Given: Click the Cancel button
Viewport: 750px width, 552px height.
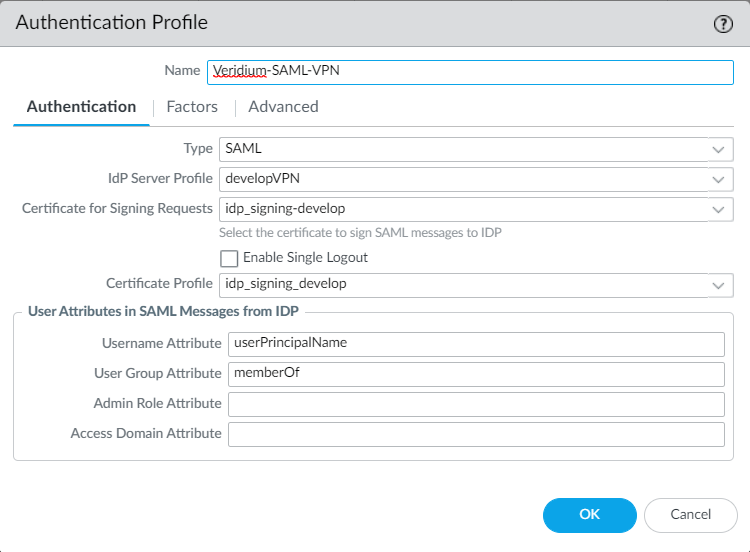Looking at the screenshot, I should [x=690, y=515].
